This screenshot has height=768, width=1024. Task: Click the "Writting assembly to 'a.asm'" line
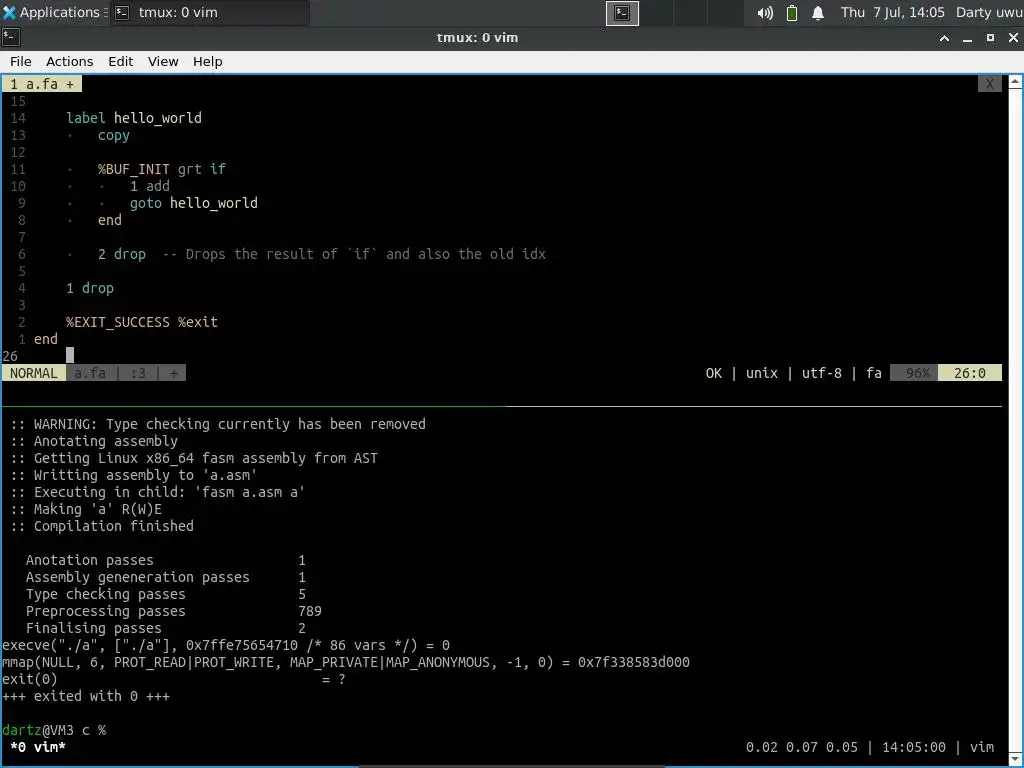coord(133,475)
